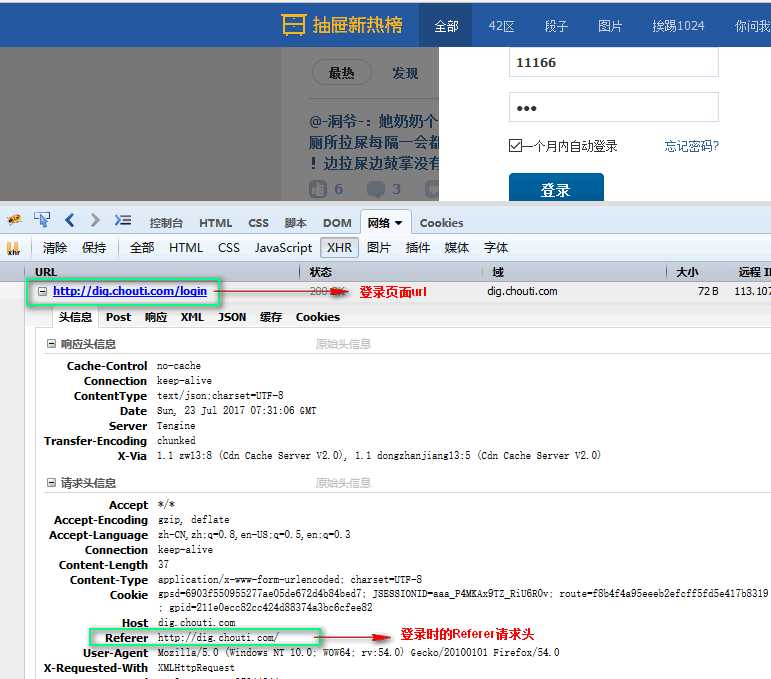Click the 保持 persist button

(94, 248)
